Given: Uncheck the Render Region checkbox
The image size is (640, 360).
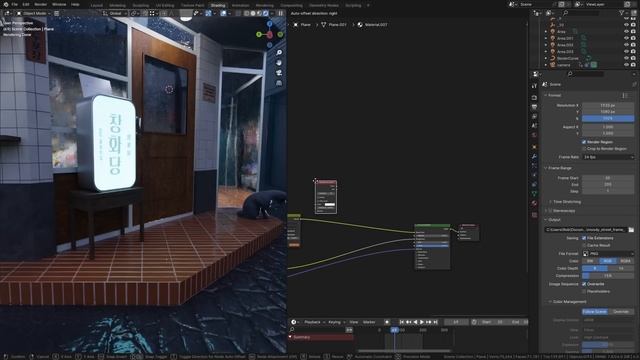Looking at the screenshot, I should [x=584, y=142].
